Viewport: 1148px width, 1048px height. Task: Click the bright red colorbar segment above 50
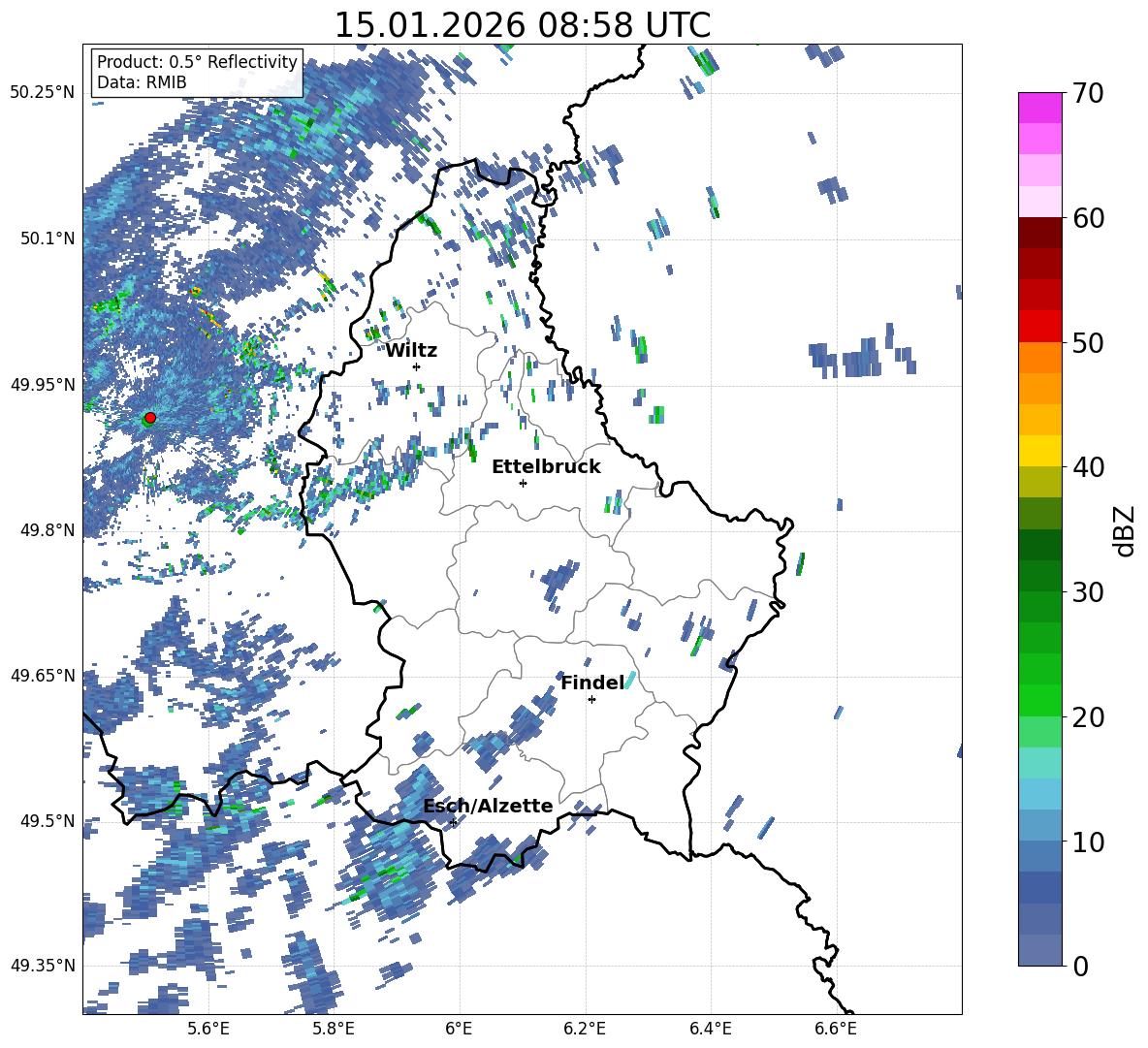click(1039, 326)
